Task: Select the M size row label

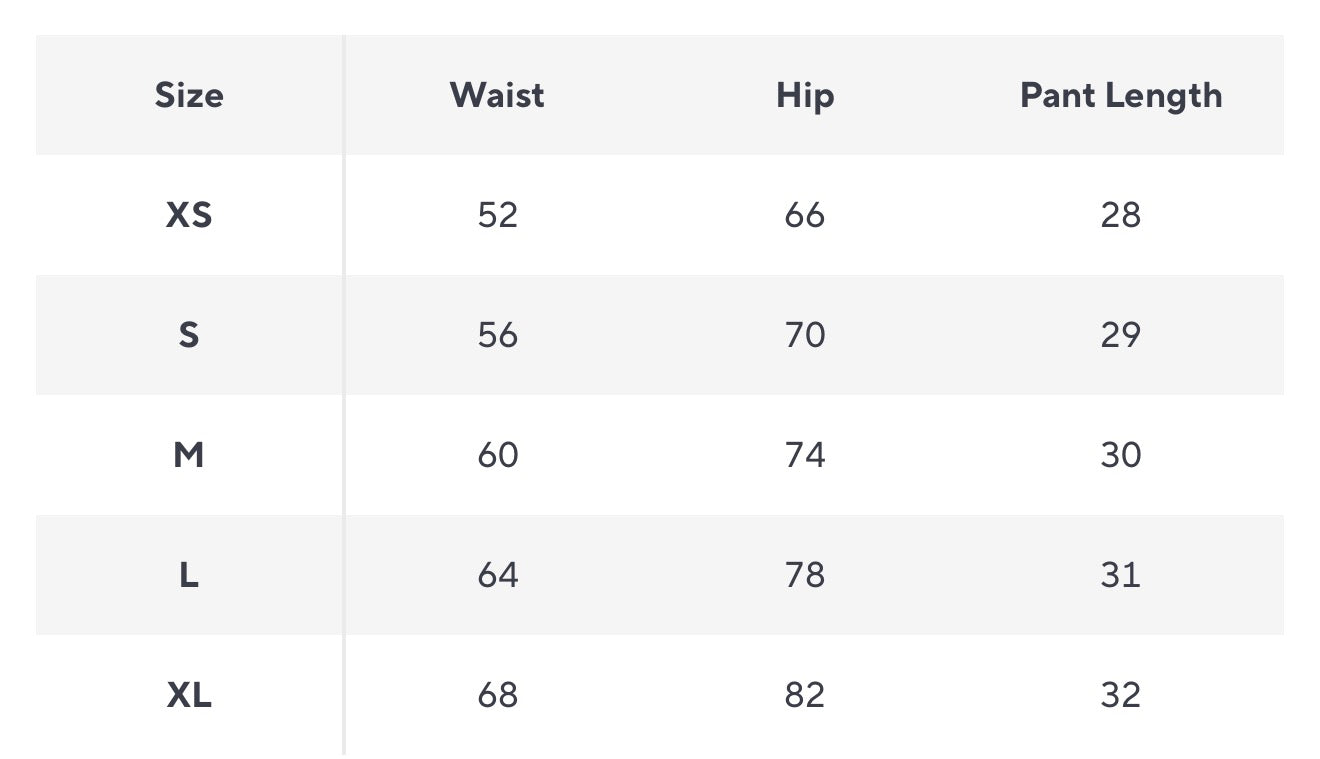Action: coord(189,455)
